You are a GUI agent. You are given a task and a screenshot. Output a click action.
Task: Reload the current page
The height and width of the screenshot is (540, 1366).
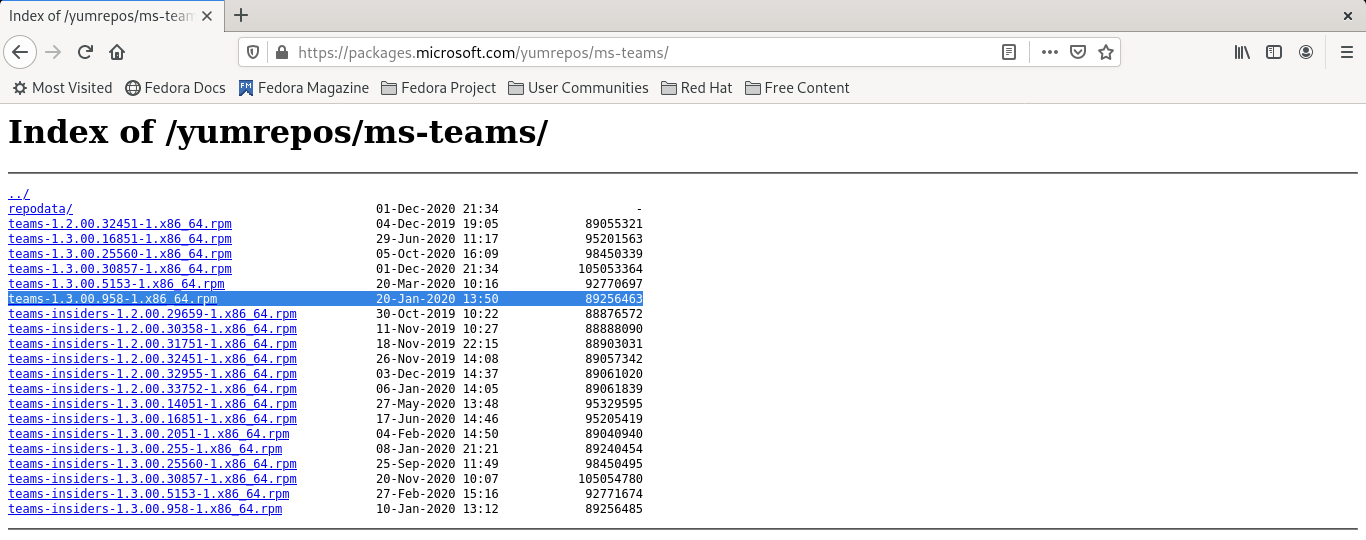tap(85, 52)
